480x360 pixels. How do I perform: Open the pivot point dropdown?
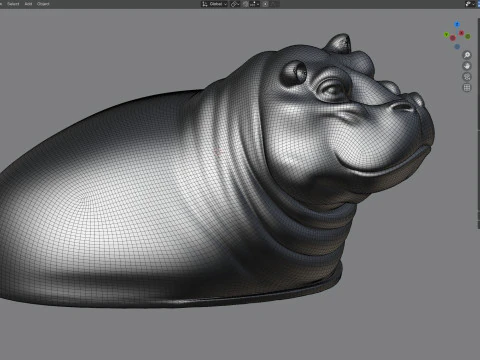point(235,4)
